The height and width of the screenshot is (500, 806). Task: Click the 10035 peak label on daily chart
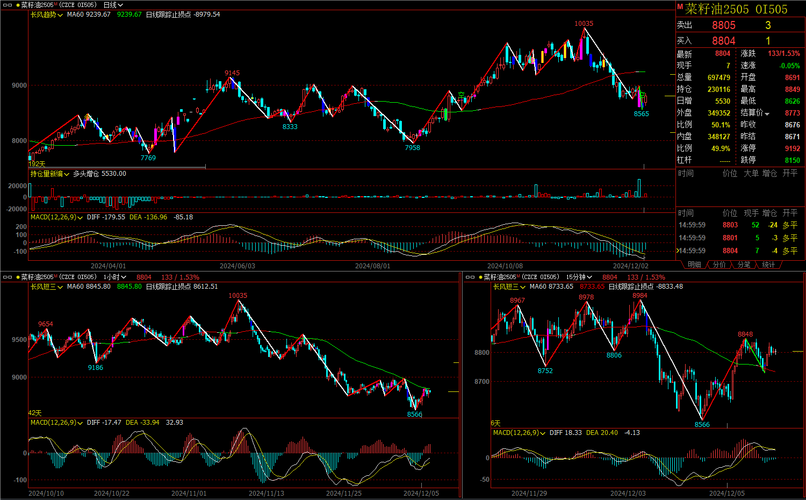[x=582, y=22]
